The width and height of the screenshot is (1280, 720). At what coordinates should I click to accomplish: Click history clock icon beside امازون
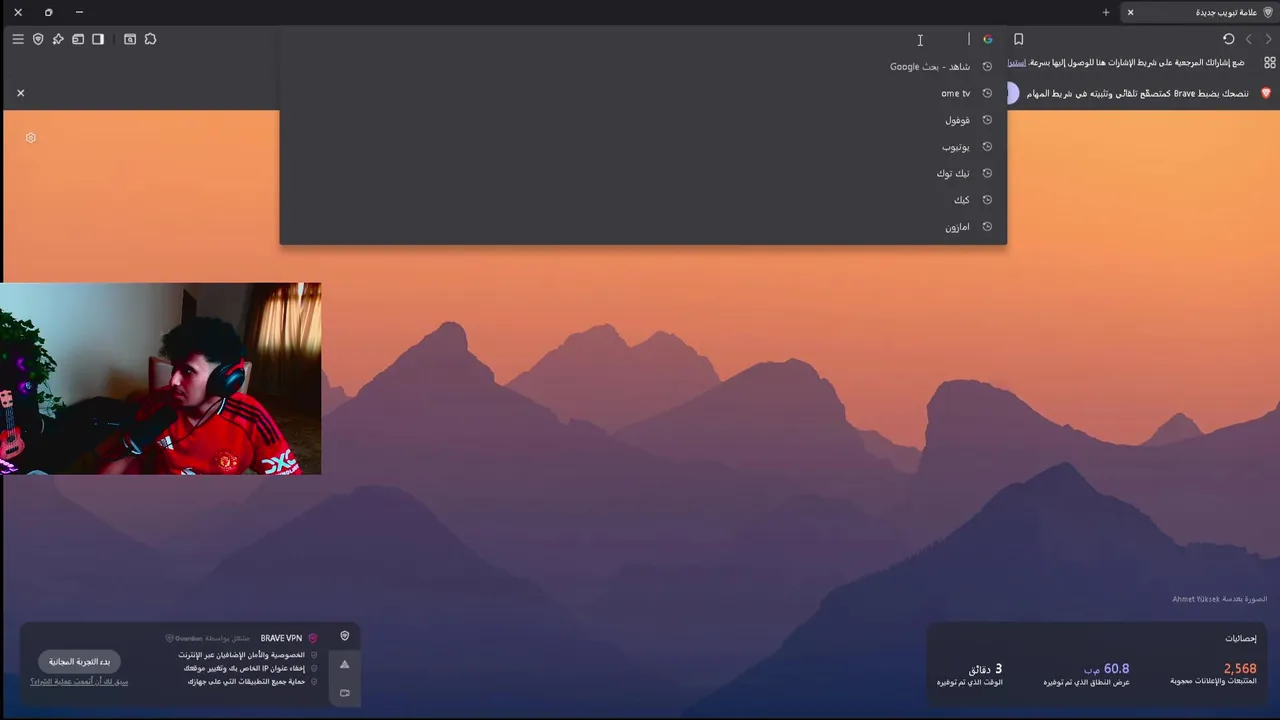987,227
